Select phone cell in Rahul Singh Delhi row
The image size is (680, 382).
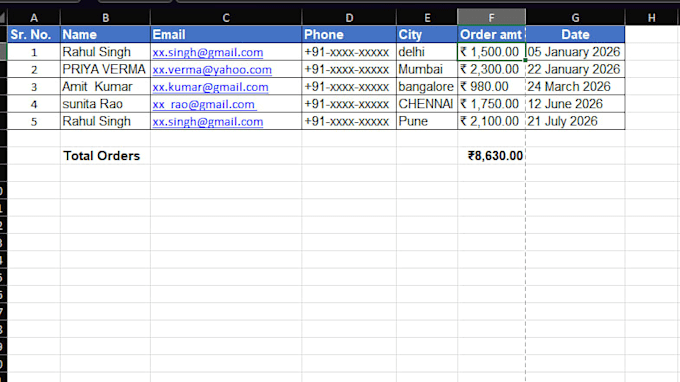click(x=349, y=52)
